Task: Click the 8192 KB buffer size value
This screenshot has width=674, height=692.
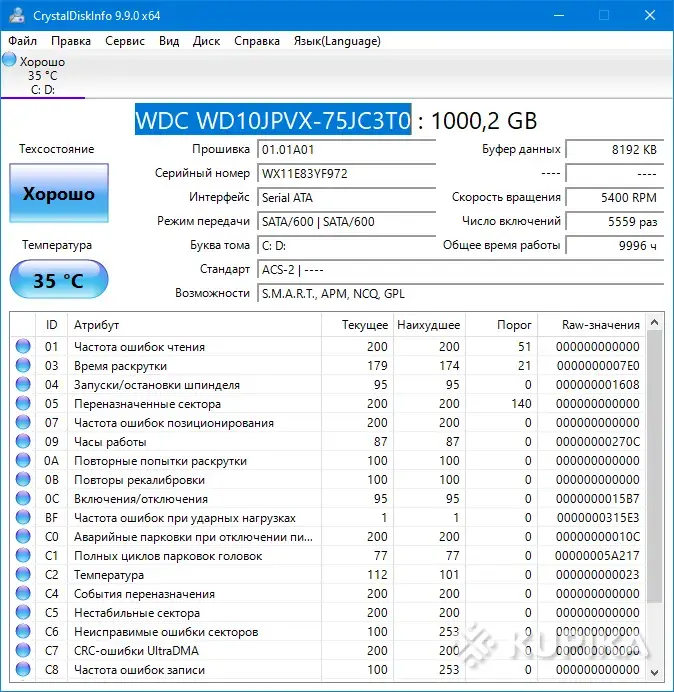Action: (x=614, y=150)
